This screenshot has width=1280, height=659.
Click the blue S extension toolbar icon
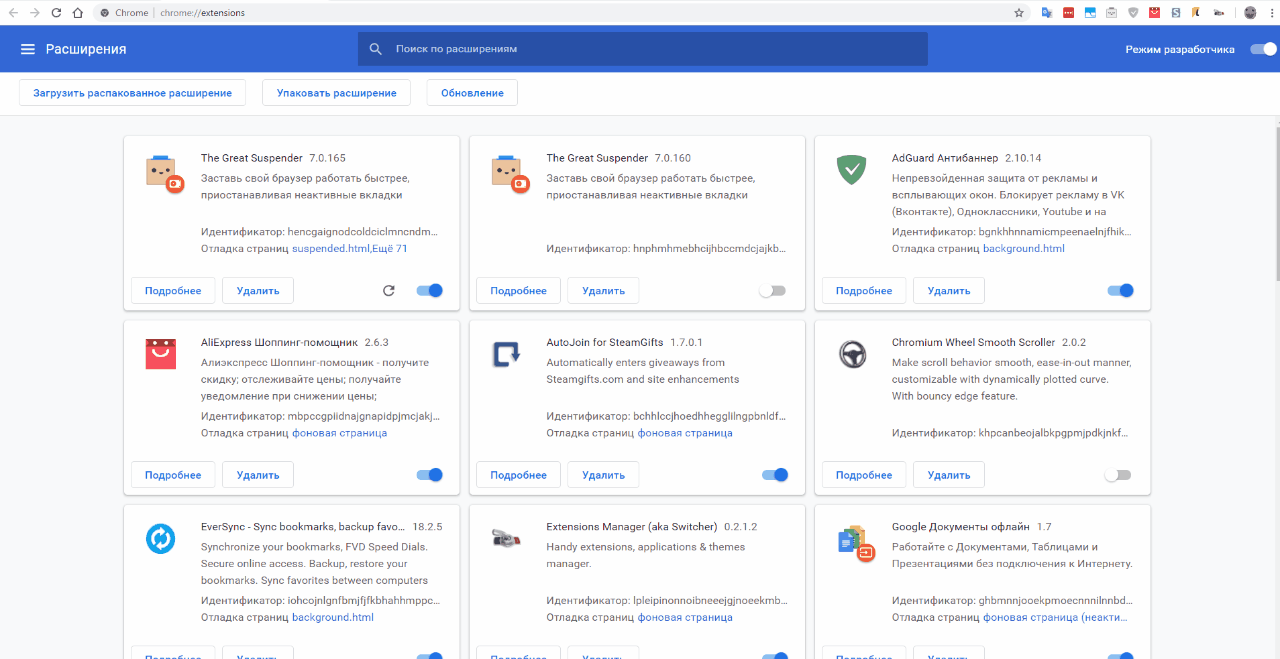click(1176, 13)
